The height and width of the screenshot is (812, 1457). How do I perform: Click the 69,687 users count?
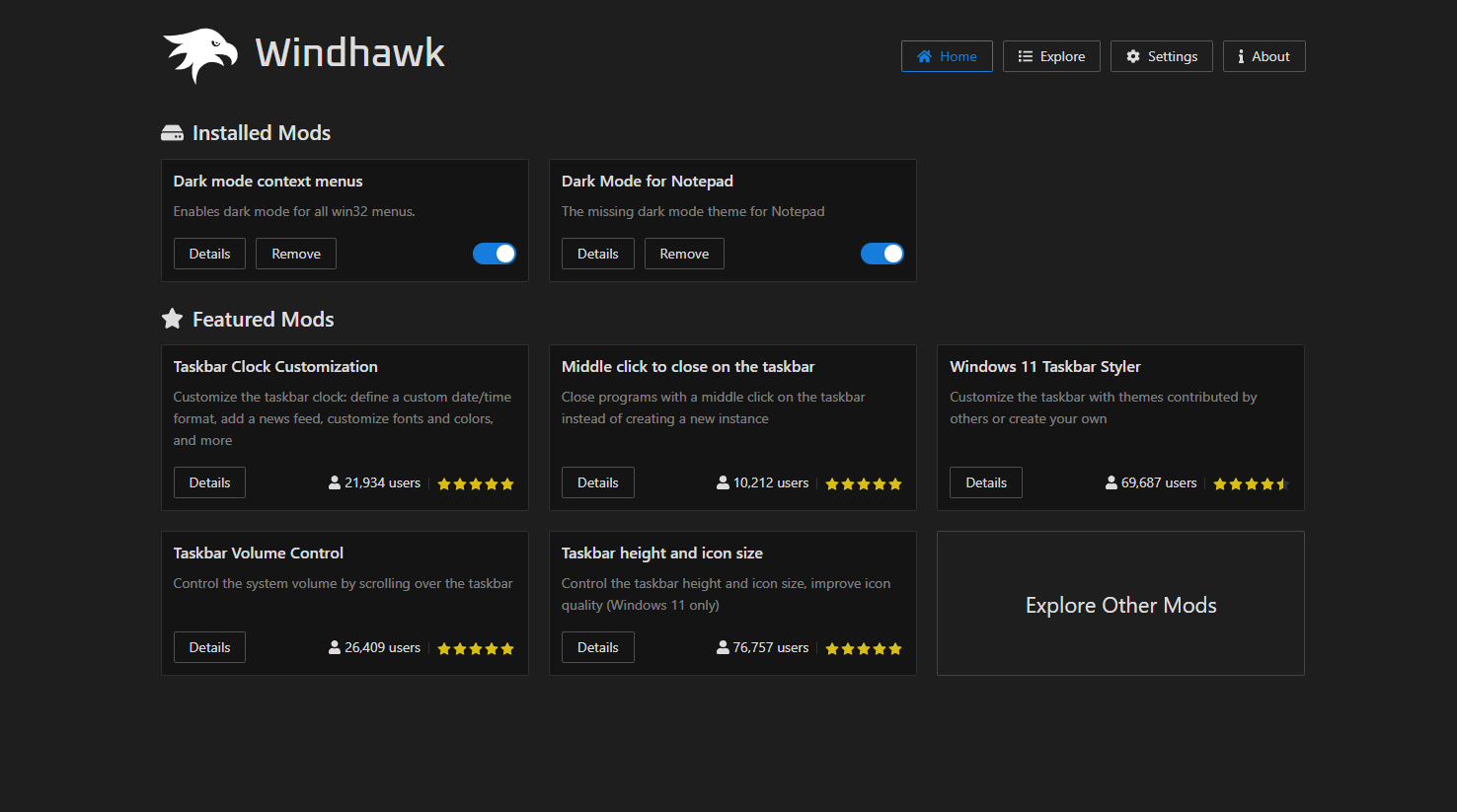[1159, 482]
